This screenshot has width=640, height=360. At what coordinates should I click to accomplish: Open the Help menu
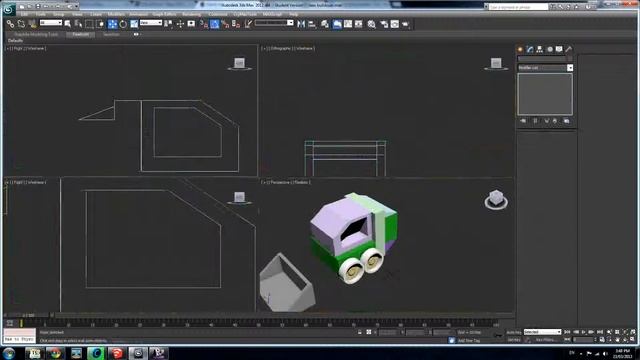click(x=293, y=14)
